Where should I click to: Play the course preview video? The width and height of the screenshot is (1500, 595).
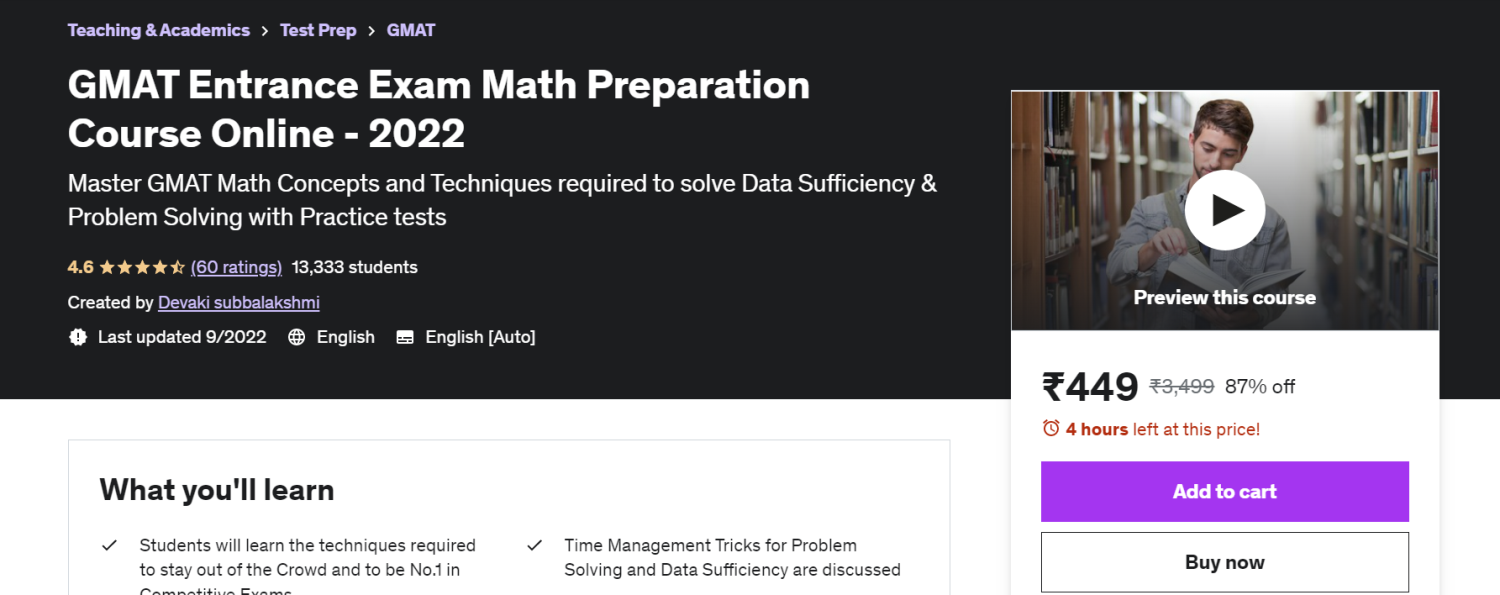click(x=1225, y=210)
